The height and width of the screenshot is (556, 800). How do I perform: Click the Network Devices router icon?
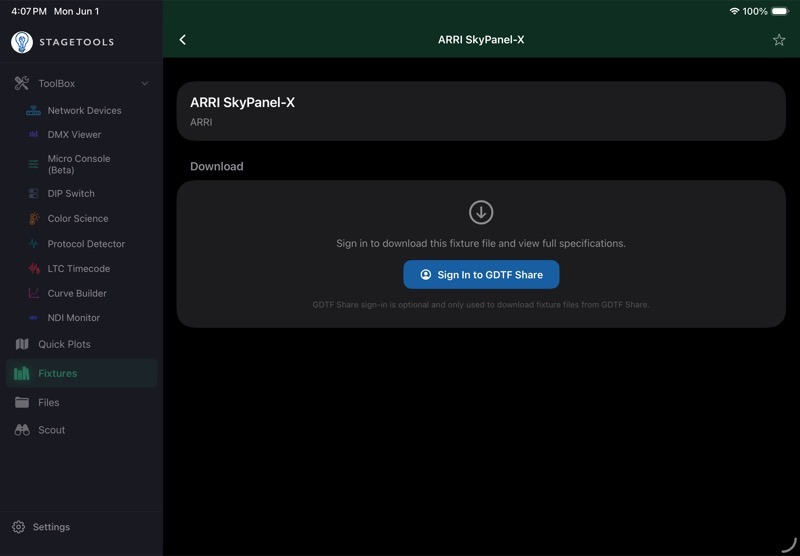[33, 110]
